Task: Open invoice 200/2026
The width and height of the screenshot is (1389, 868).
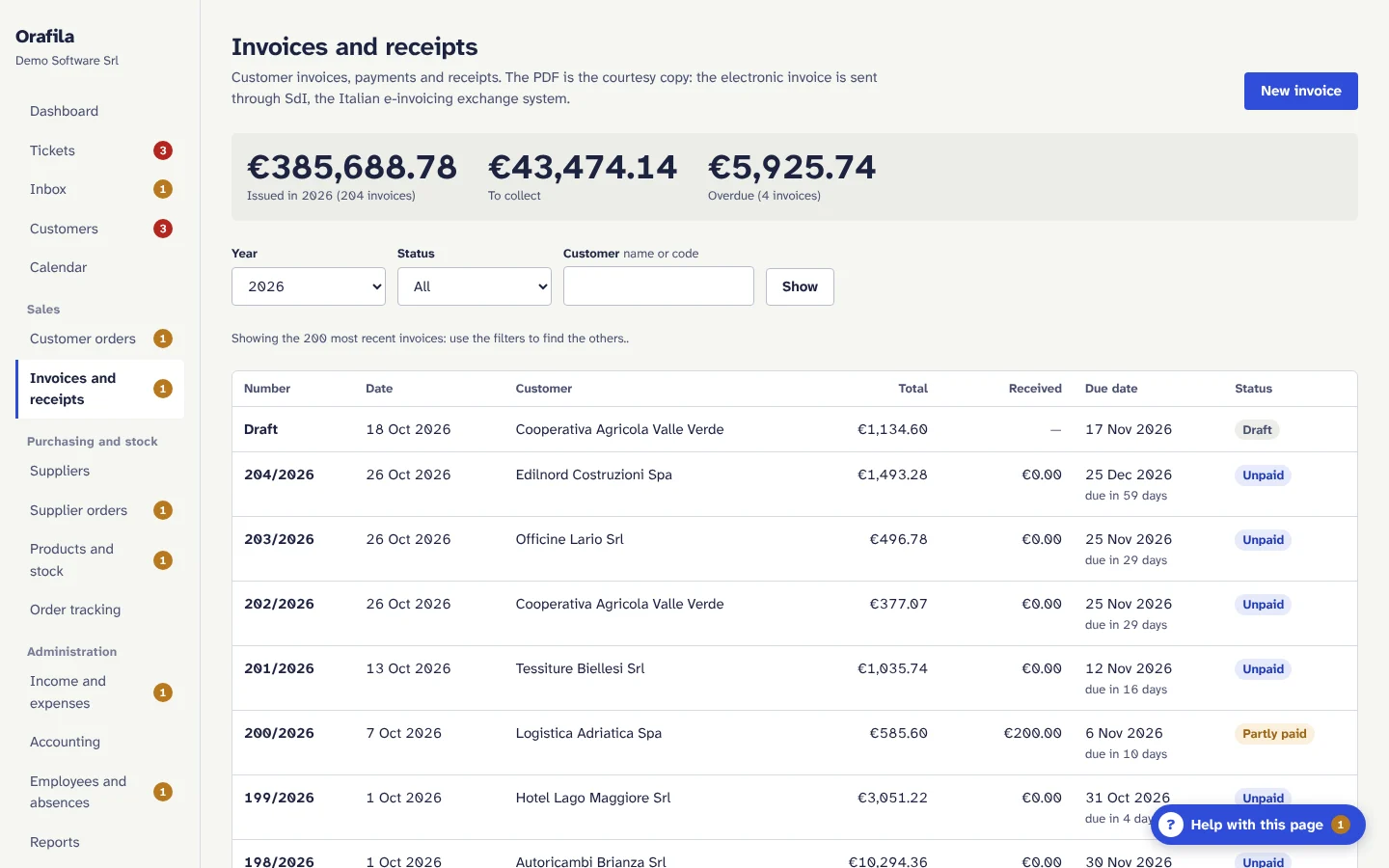Action: click(794, 743)
